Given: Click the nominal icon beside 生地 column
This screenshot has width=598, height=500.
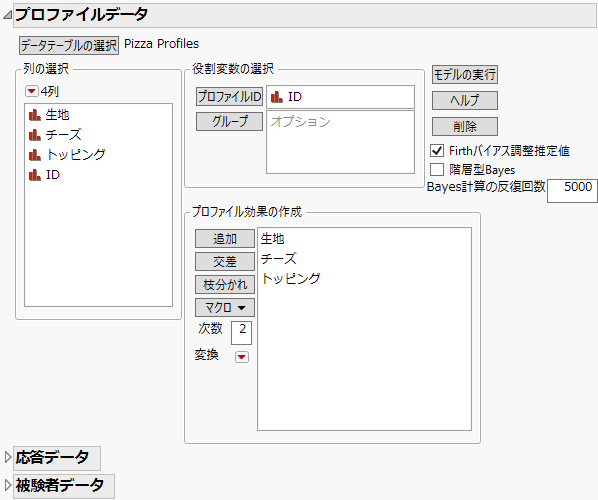Looking at the screenshot, I should tap(35, 115).
